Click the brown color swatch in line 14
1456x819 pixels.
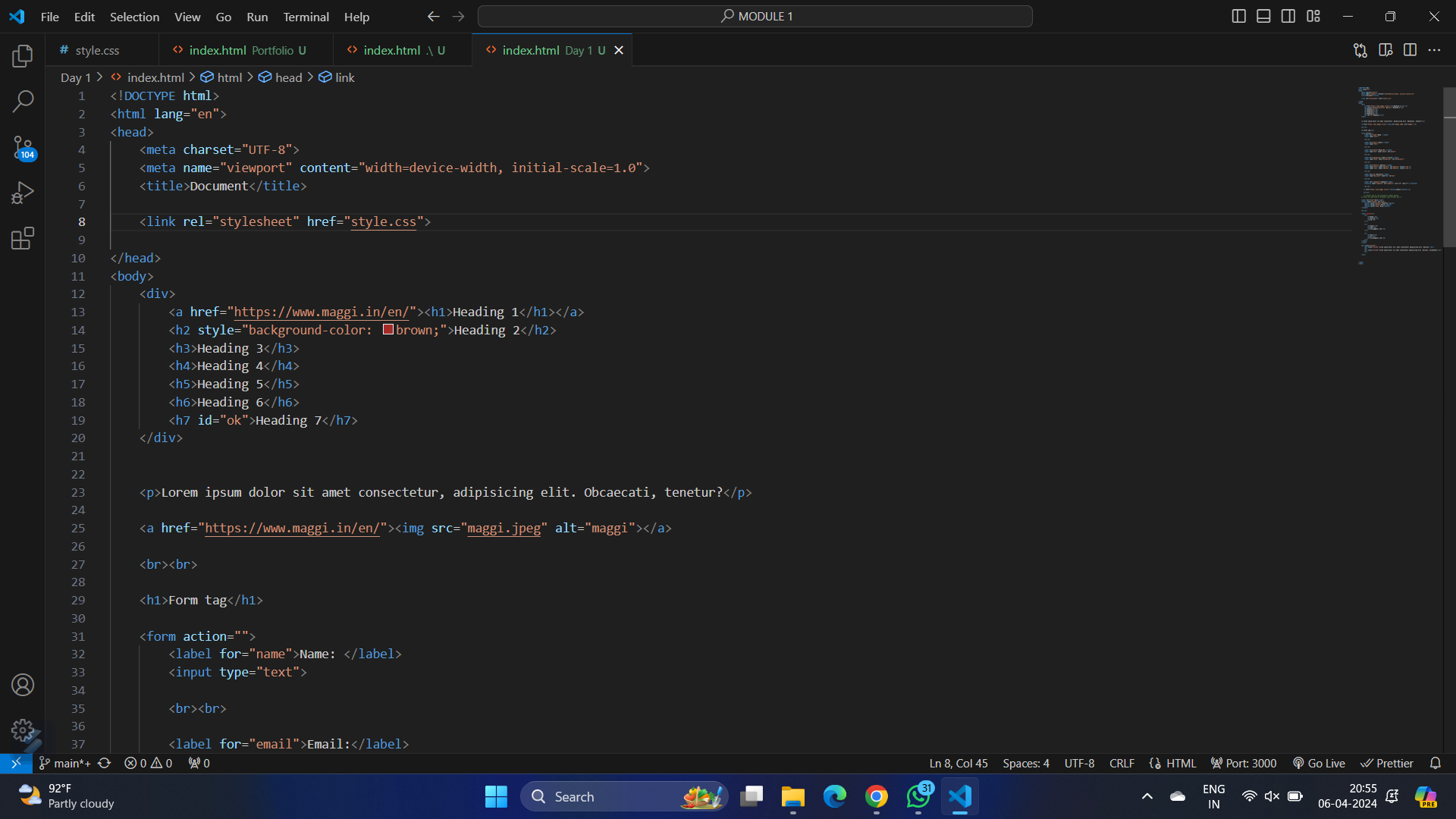tap(388, 329)
